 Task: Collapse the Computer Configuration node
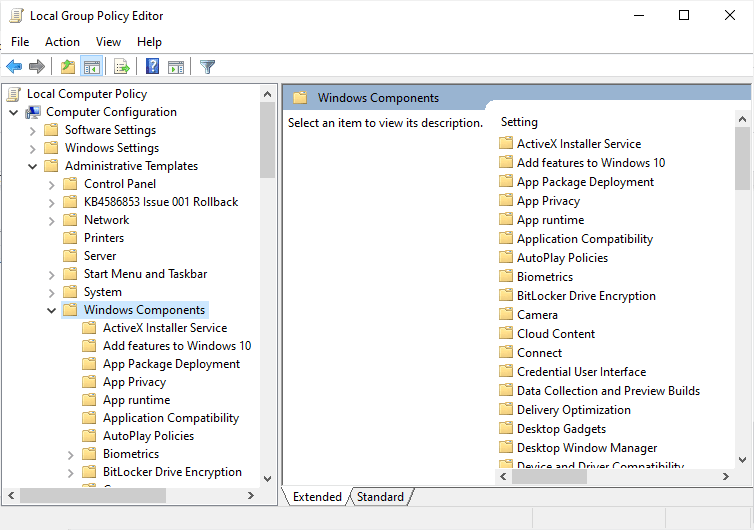(x=14, y=113)
